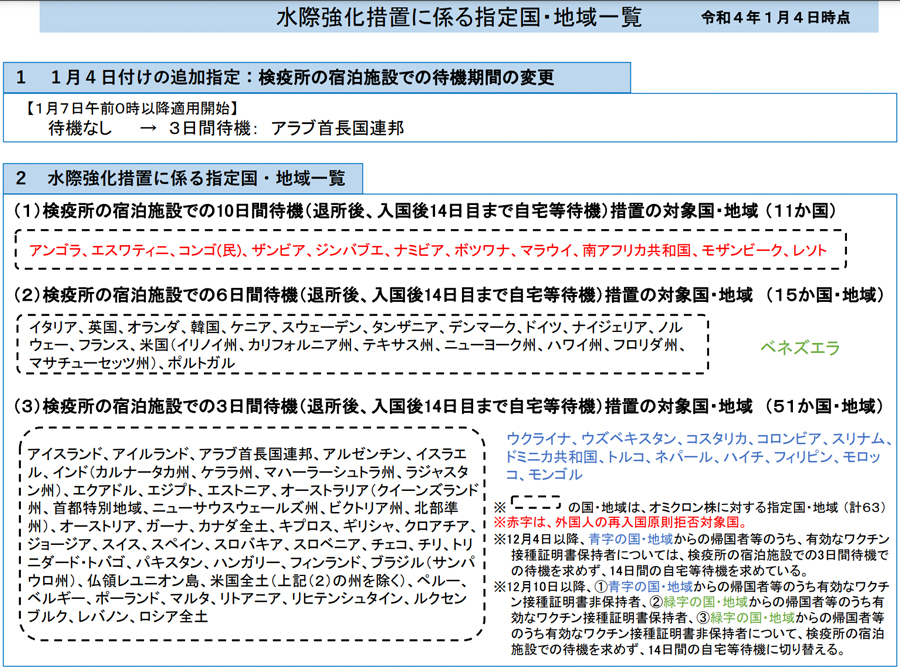Click the text 【1月7日午前0時以降適用開始】
Image resolution: width=900 pixels, height=669 pixels.
pos(132,108)
